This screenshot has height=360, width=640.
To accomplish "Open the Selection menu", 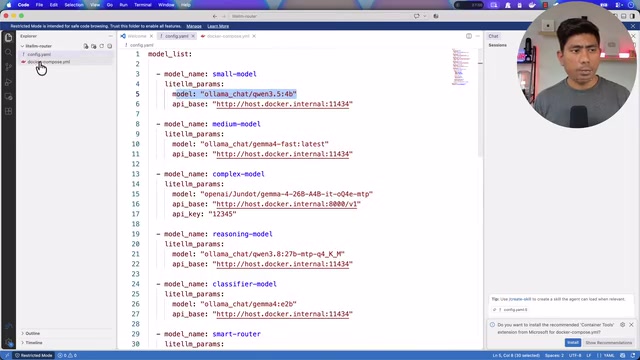I will [x=74, y=5].
